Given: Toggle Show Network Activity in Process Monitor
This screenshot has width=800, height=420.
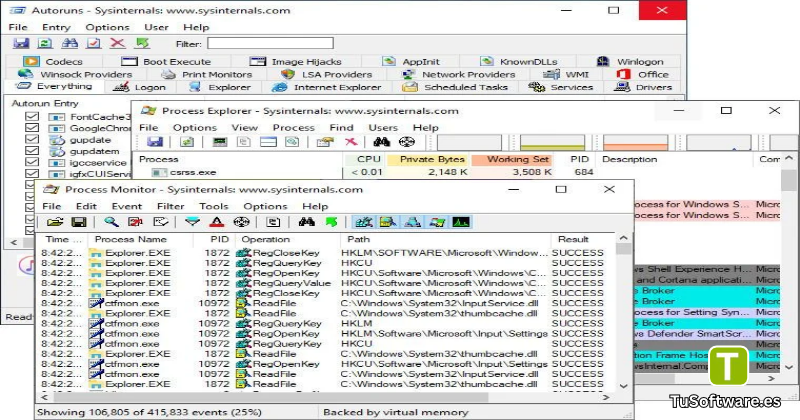Looking at the screenshot, I should (413, 222).
